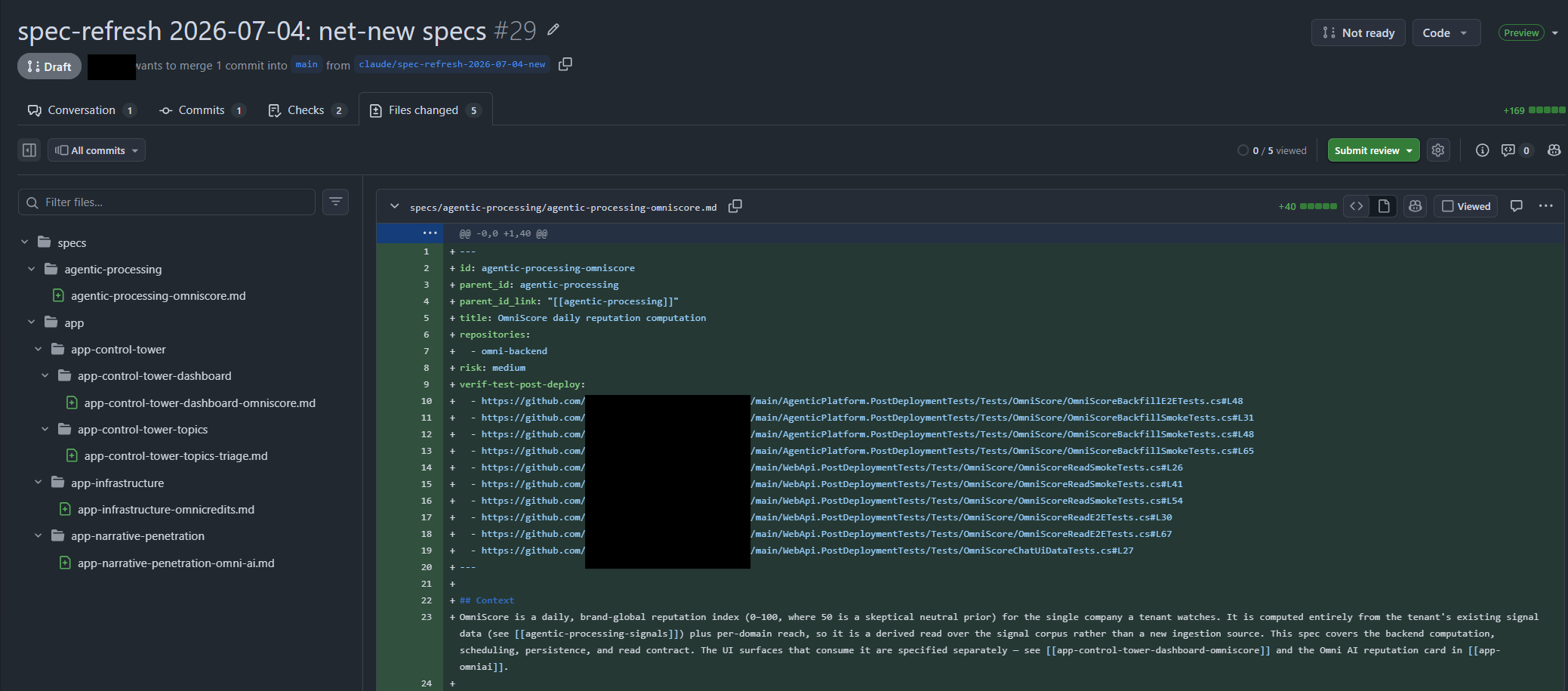Open the OmniScoreChatUiDataTests.cs#L27 link
Viewport: 1568px width, 691px height.
807,551
